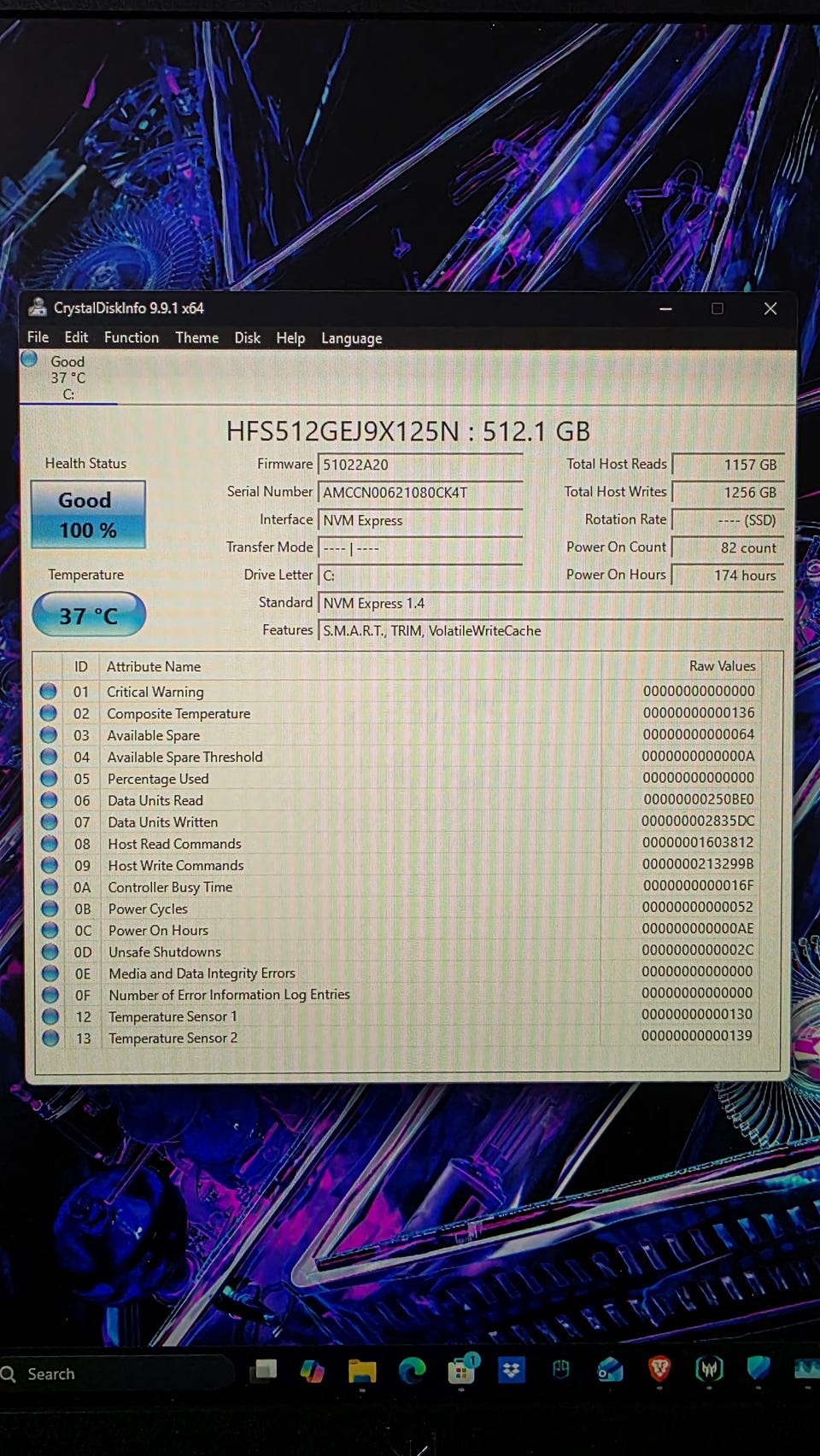Click Power On Hours value 174 hours
Viewport: 820px width, 1456px height.
[728, 576]
